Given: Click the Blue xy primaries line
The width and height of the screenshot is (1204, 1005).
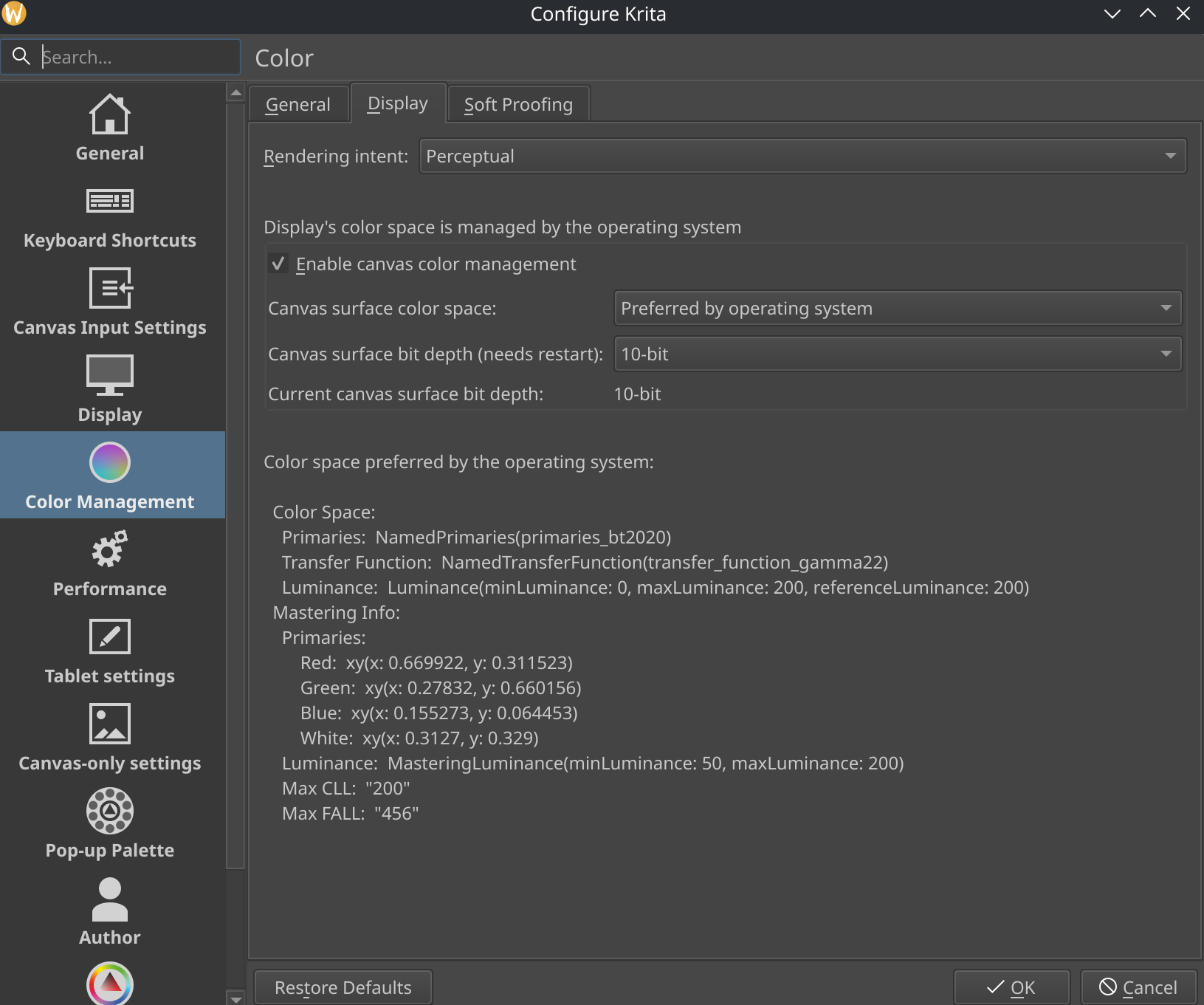Looking at the screenshot, I should [x=438, y=713].
